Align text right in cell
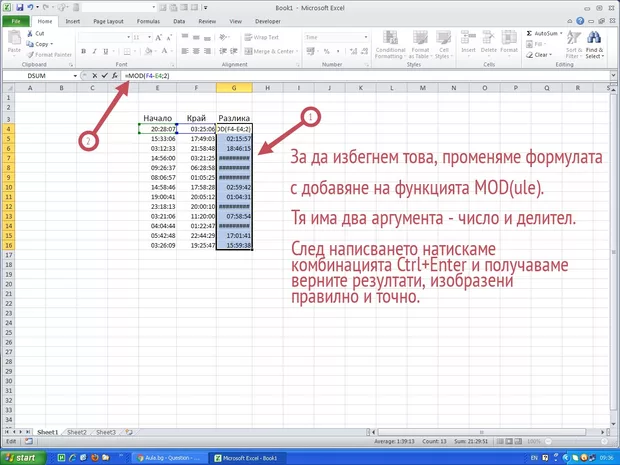This screenshot has height=465, width=620. click(x=208, y=51)
